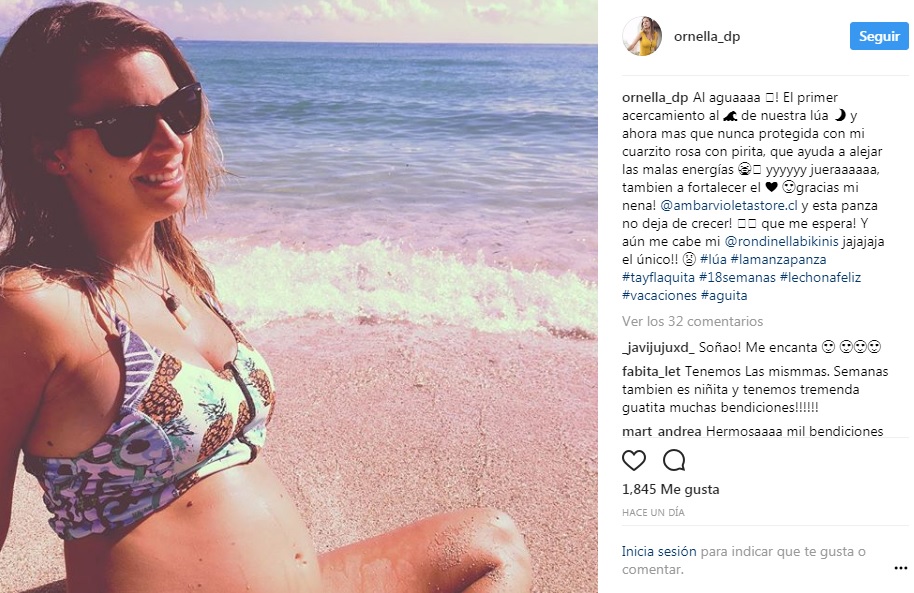Open commenter fabita_let profile
Viewport: 914px width, 593px height.
651,371
